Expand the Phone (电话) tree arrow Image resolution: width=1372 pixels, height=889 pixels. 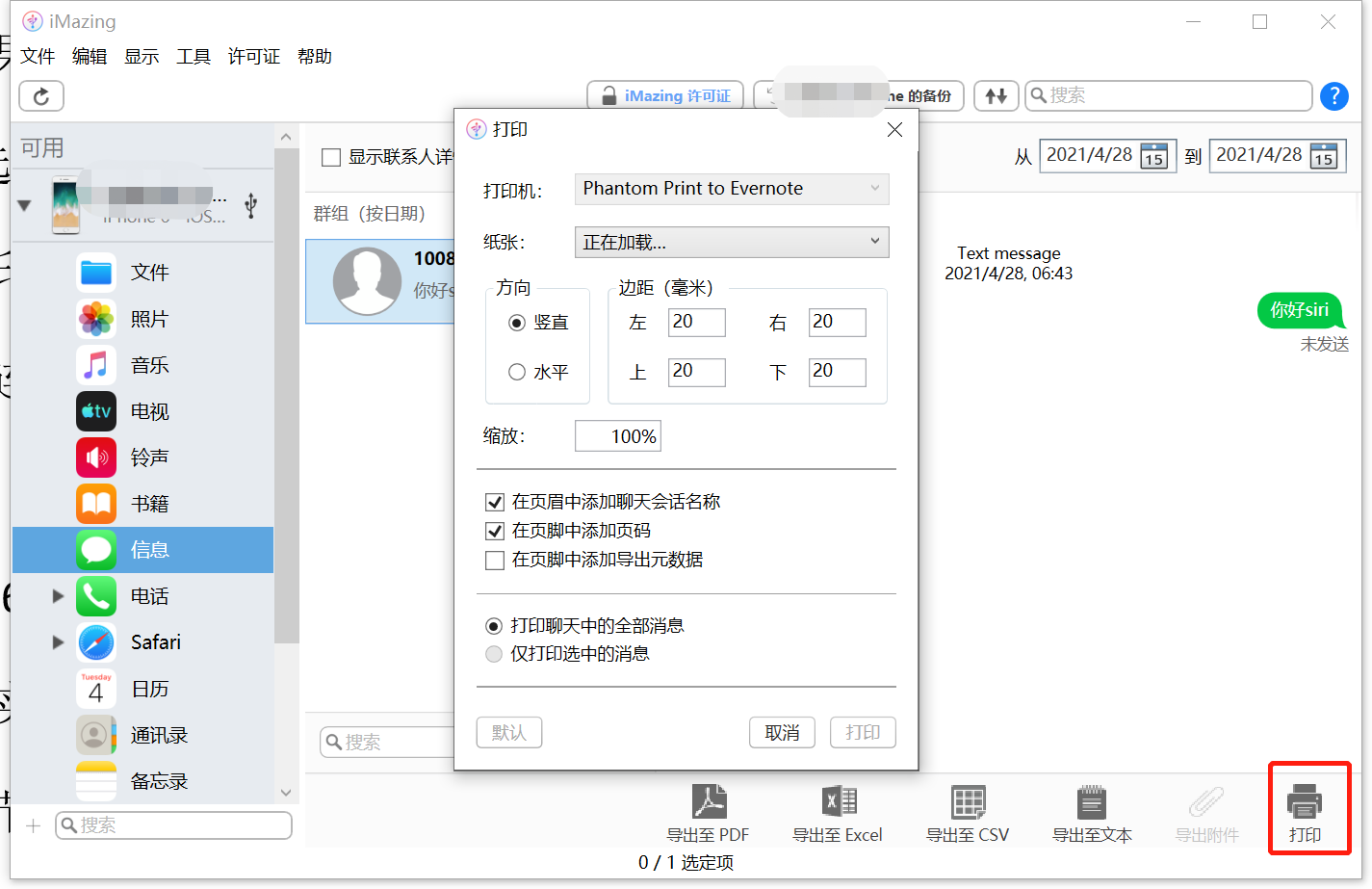pos(58,596)
